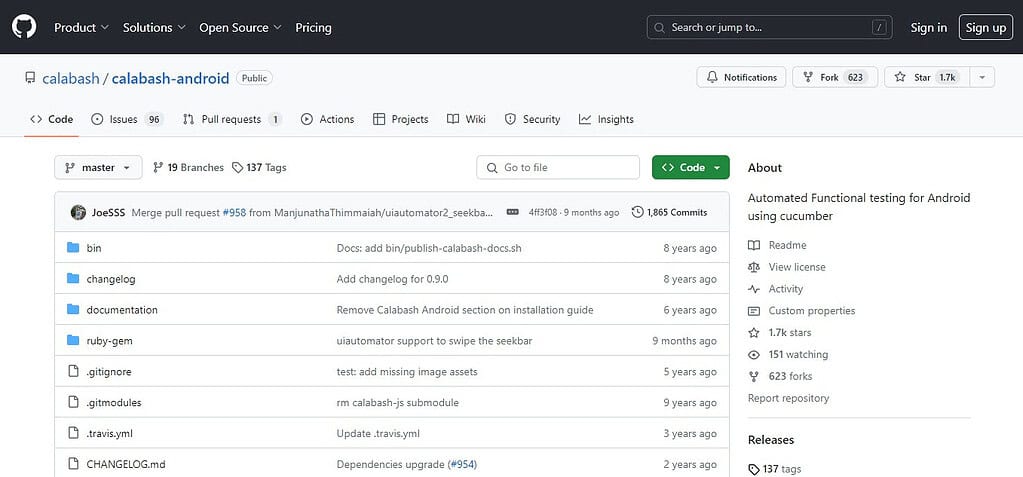This screenshot has width=1023, height=477.
Task: Select the bell icon in Notifications
Action: point(712,77)
